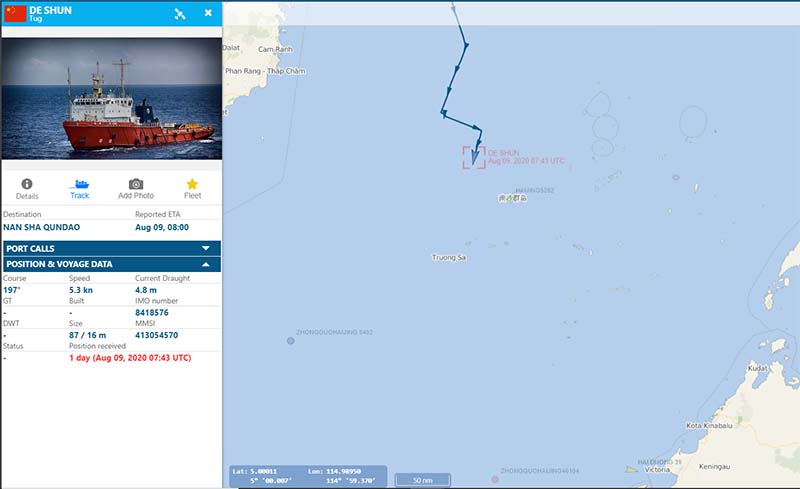The image size is (800, 489).
Task: Click the Lat/Lon coordinates box
Action: 308,476
